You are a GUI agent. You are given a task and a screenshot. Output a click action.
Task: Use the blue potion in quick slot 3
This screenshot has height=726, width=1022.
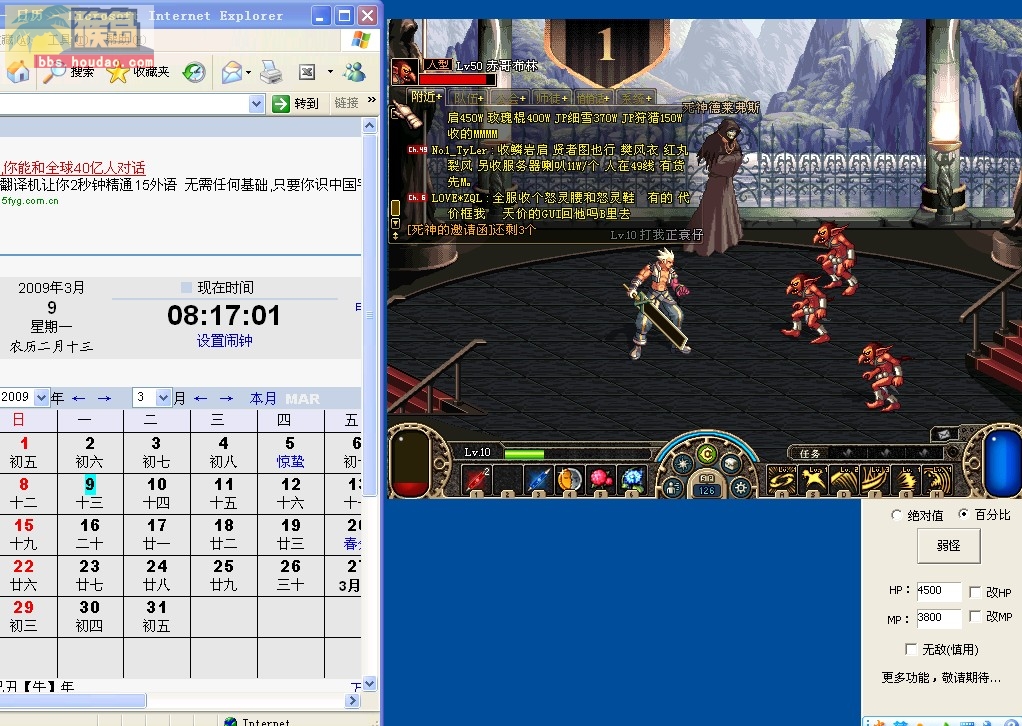[x=538, y=480]
